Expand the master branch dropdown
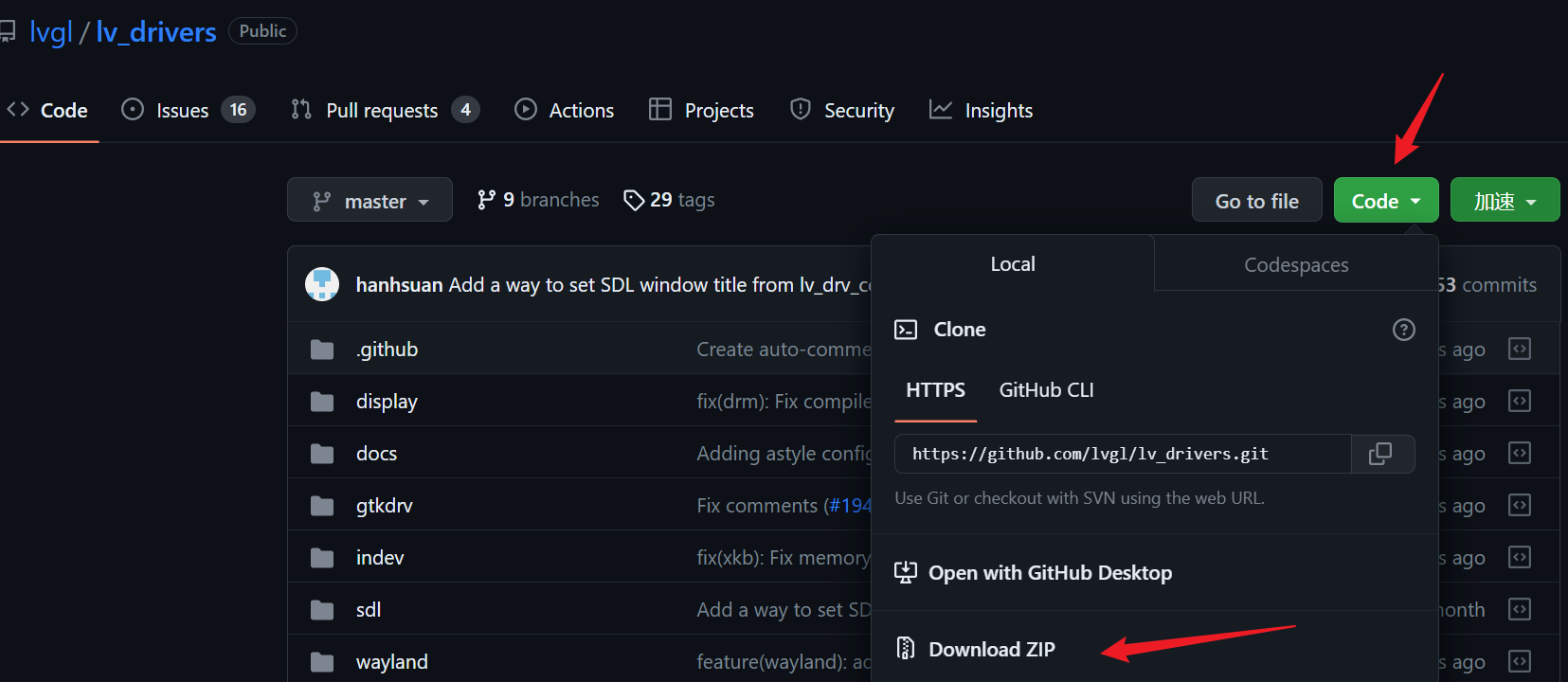Screen dimensions: 1568x682 [369, 200]
